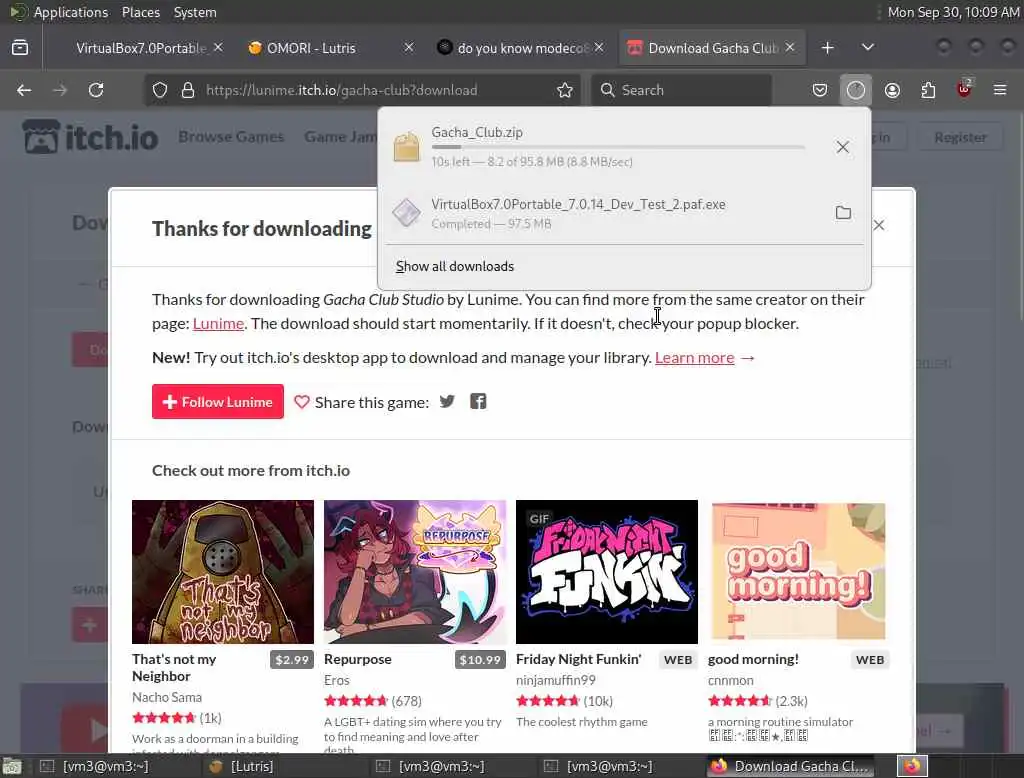Viewport: 1024px width, 778px height.
Task: Click the red uBlock extension icon
Action: 964,89
